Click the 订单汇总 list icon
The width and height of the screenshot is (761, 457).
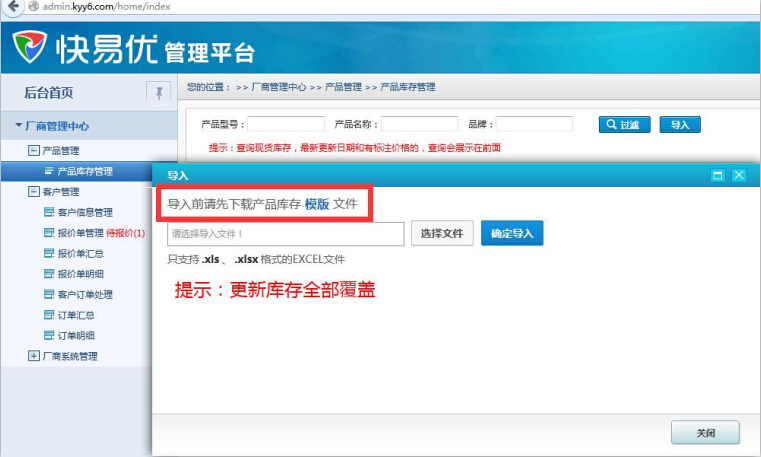(49, 315)
